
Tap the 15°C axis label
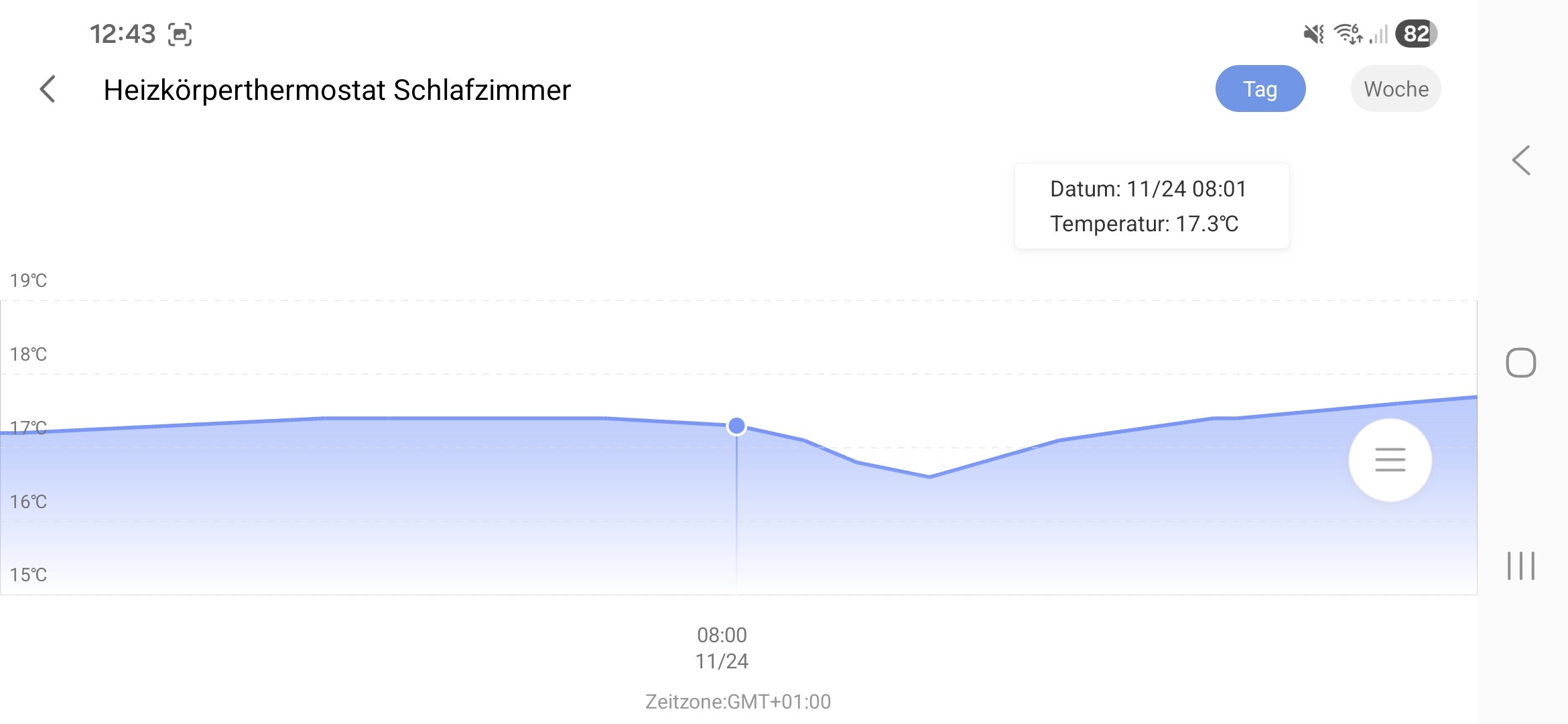tap(28, 575)
